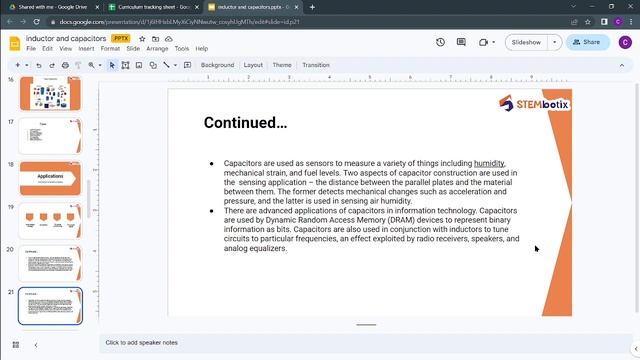Select slide 20 thumbnail

pyautogui.click(x=50, y=263)
